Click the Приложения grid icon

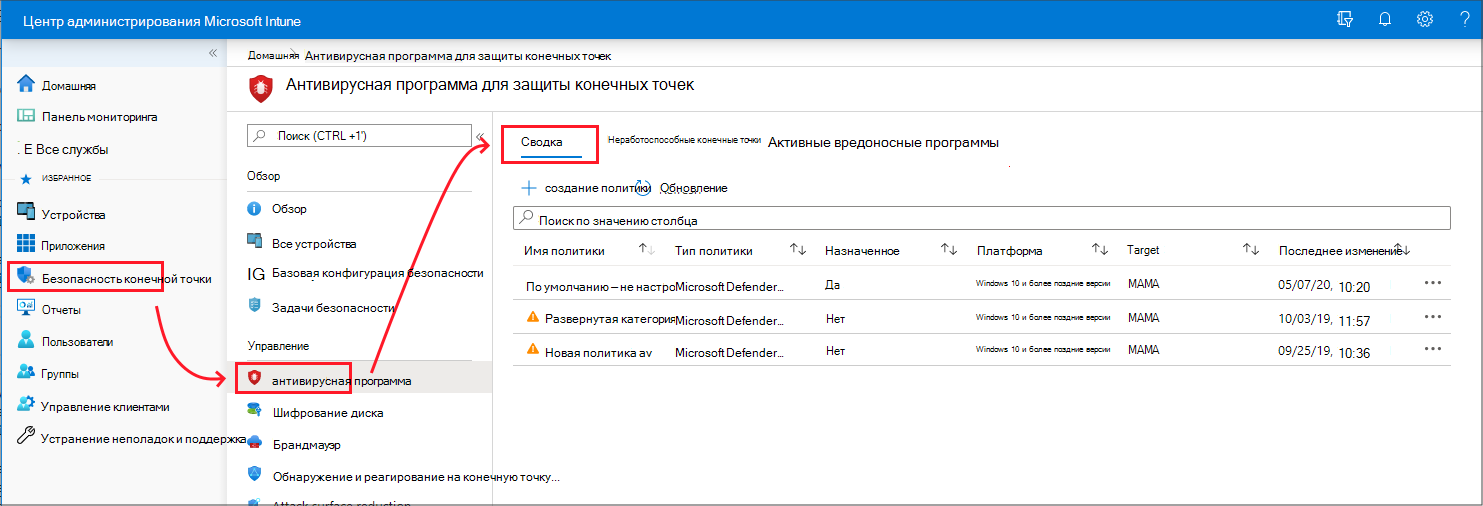click(x=27, y=245)
